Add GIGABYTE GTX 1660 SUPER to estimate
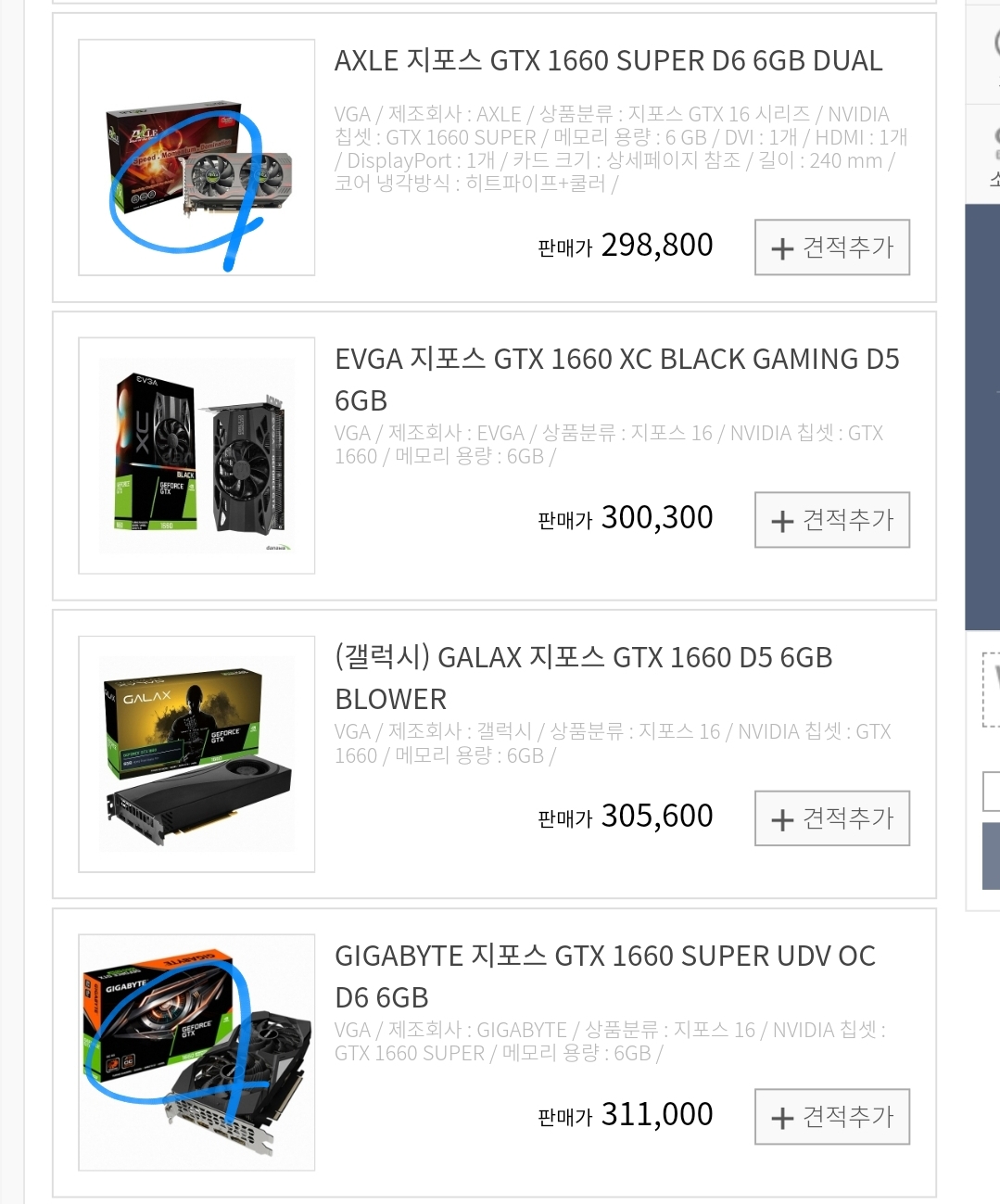Image resolution: width=1000 pixels, height=1204 pixels. 832,1117
